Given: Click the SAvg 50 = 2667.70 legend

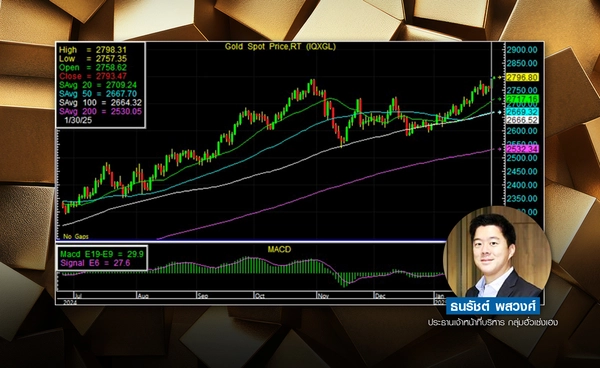Looking at the screenshot, I should [98, 94].
